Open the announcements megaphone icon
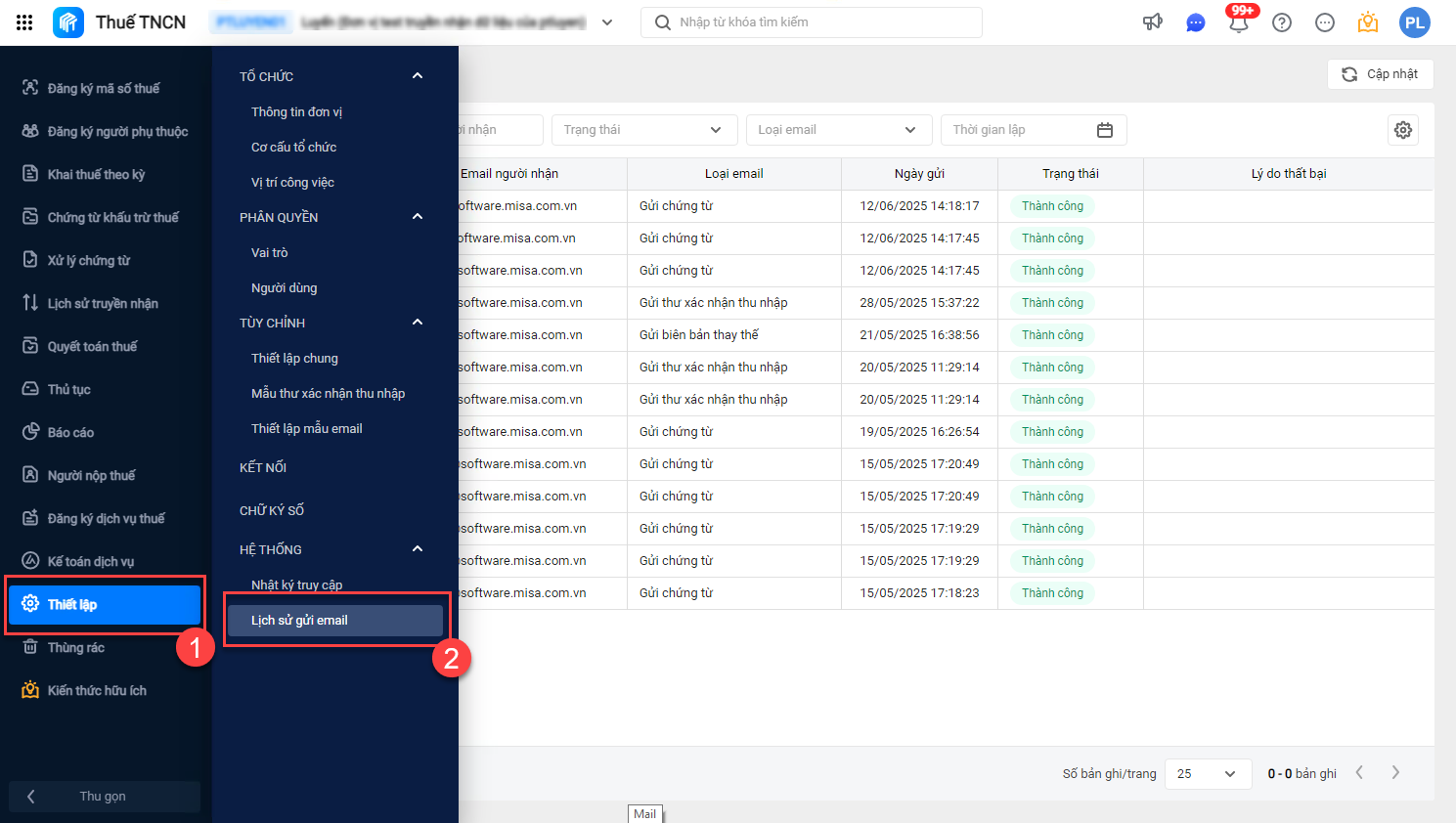This screenshot has height=823, width=1456. (x=1153, y=22)
